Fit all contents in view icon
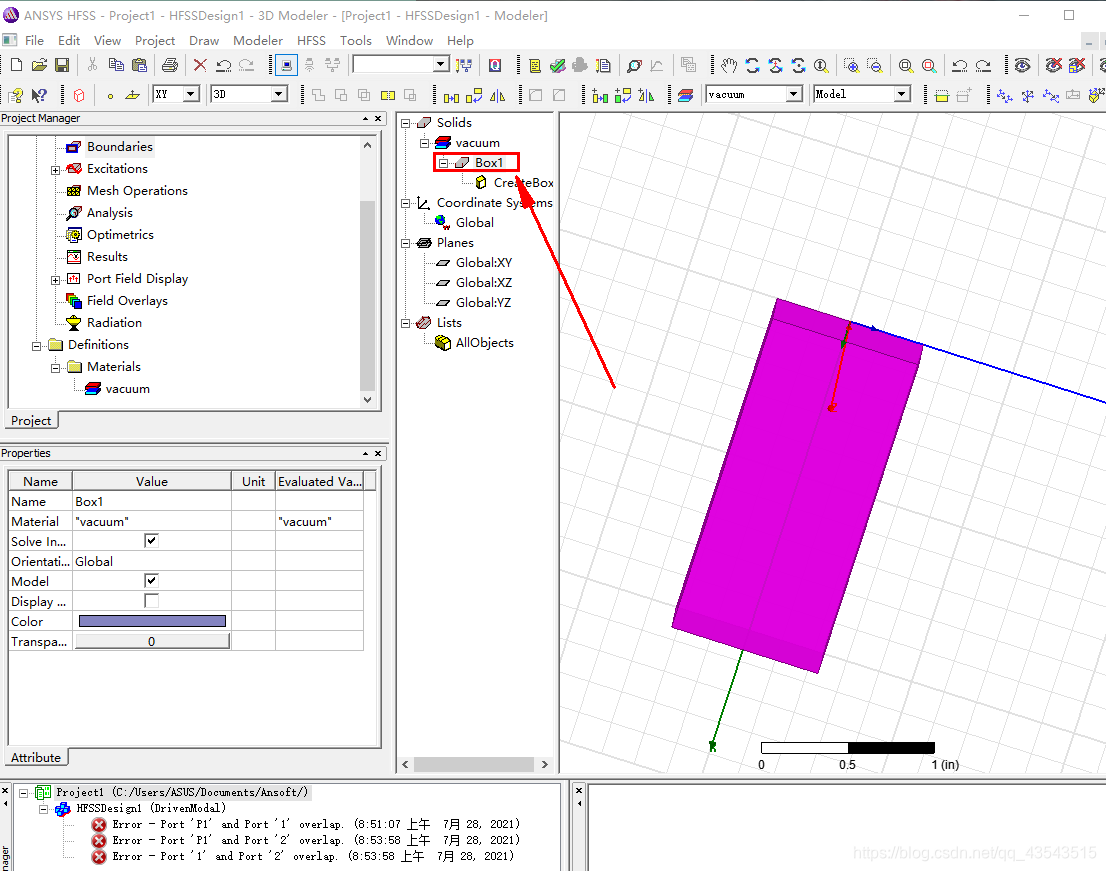Viewport: 1106px width, 871px height. (x=906, y=66)
